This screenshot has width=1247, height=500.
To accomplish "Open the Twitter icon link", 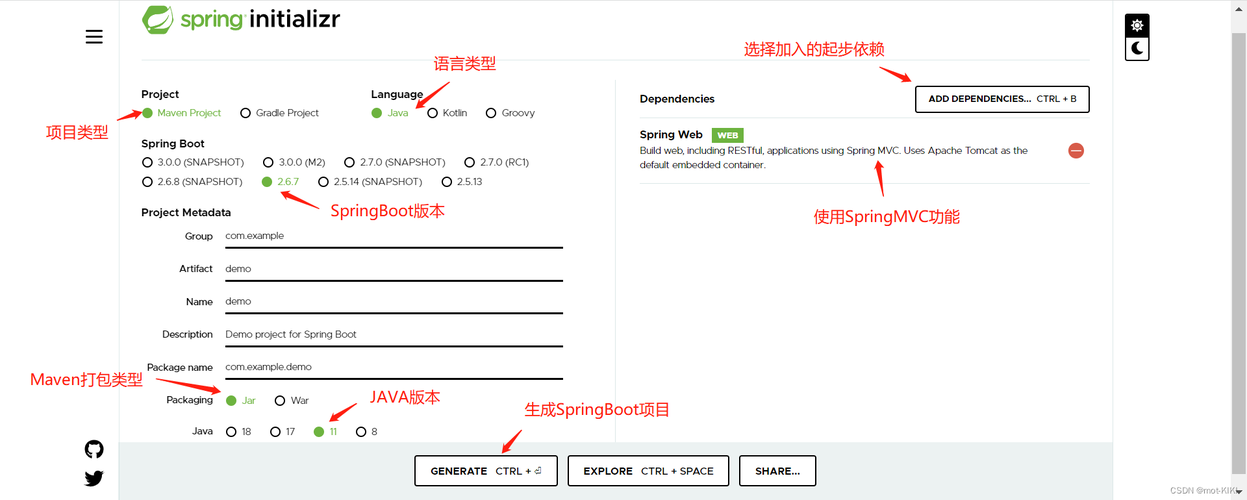I will click(94, 478).
